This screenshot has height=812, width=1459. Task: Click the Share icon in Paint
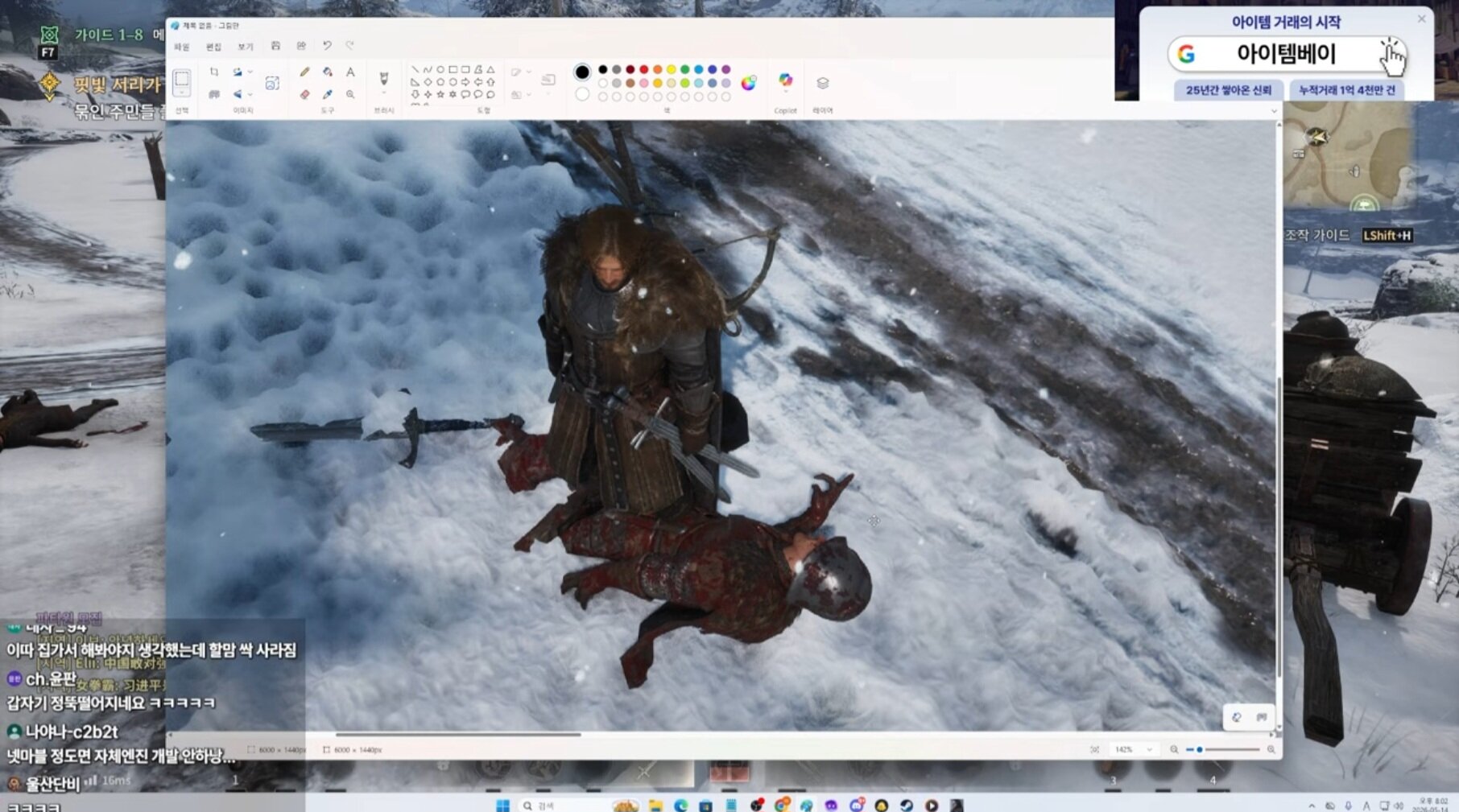click(x=301, y=46)
